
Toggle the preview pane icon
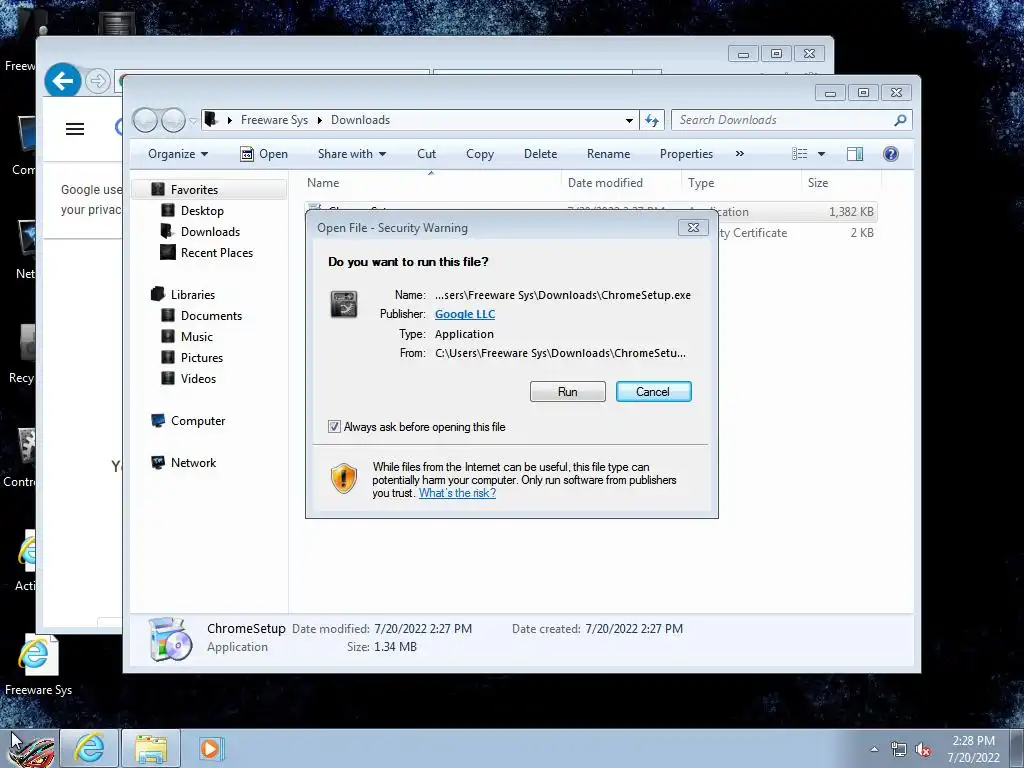(855, 154)
